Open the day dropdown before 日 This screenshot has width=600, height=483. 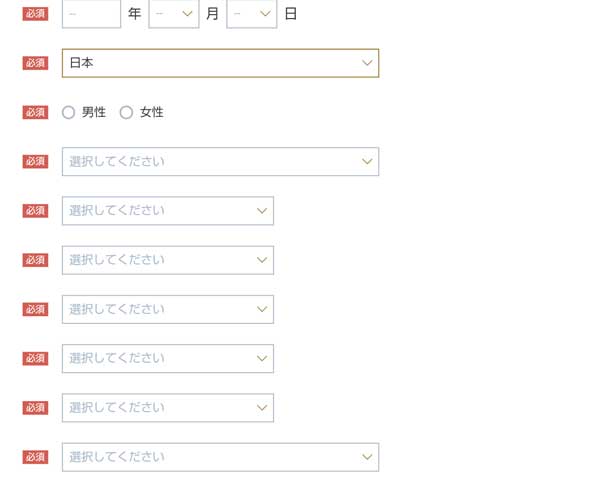(x=252, y=14)
